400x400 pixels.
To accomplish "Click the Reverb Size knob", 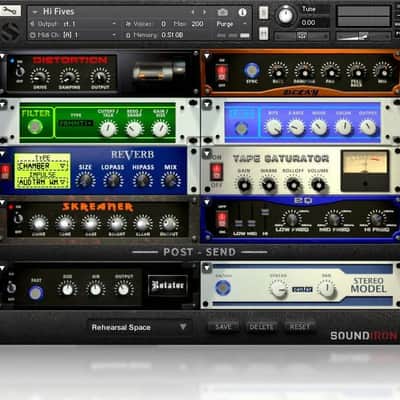I will (85, 180).
